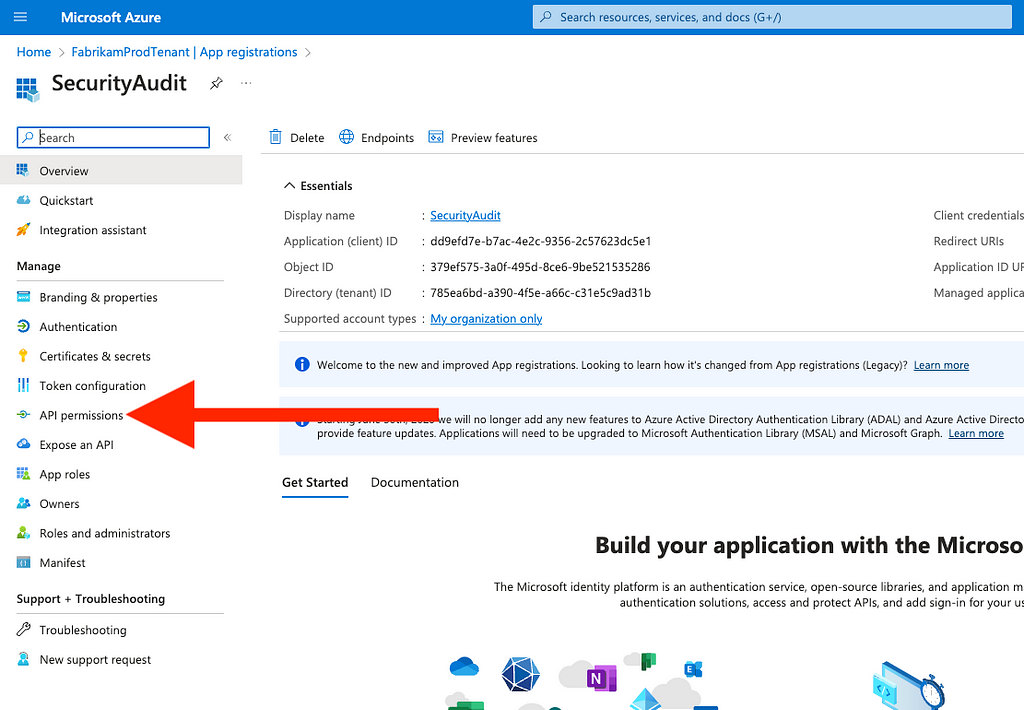Select the Directory (tenant) ID value
This screenshot has width=1024, height=710.
(x=540, y=293)
